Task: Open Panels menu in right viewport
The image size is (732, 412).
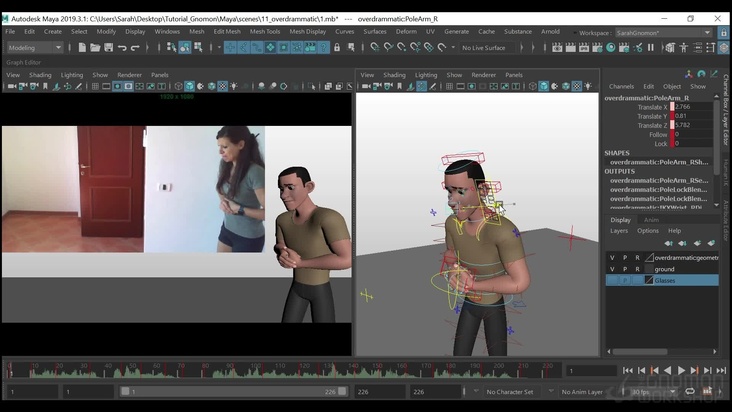Action: [x=514, y=75]
